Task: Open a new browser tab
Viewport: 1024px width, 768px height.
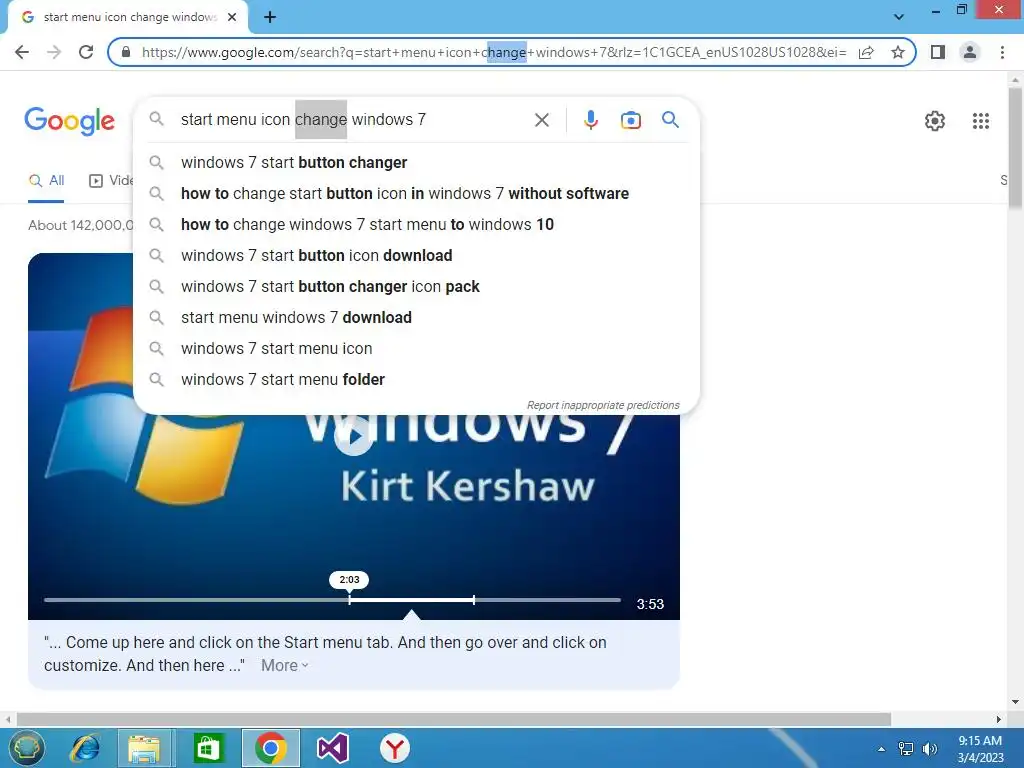Action: (x=270, y=17)
